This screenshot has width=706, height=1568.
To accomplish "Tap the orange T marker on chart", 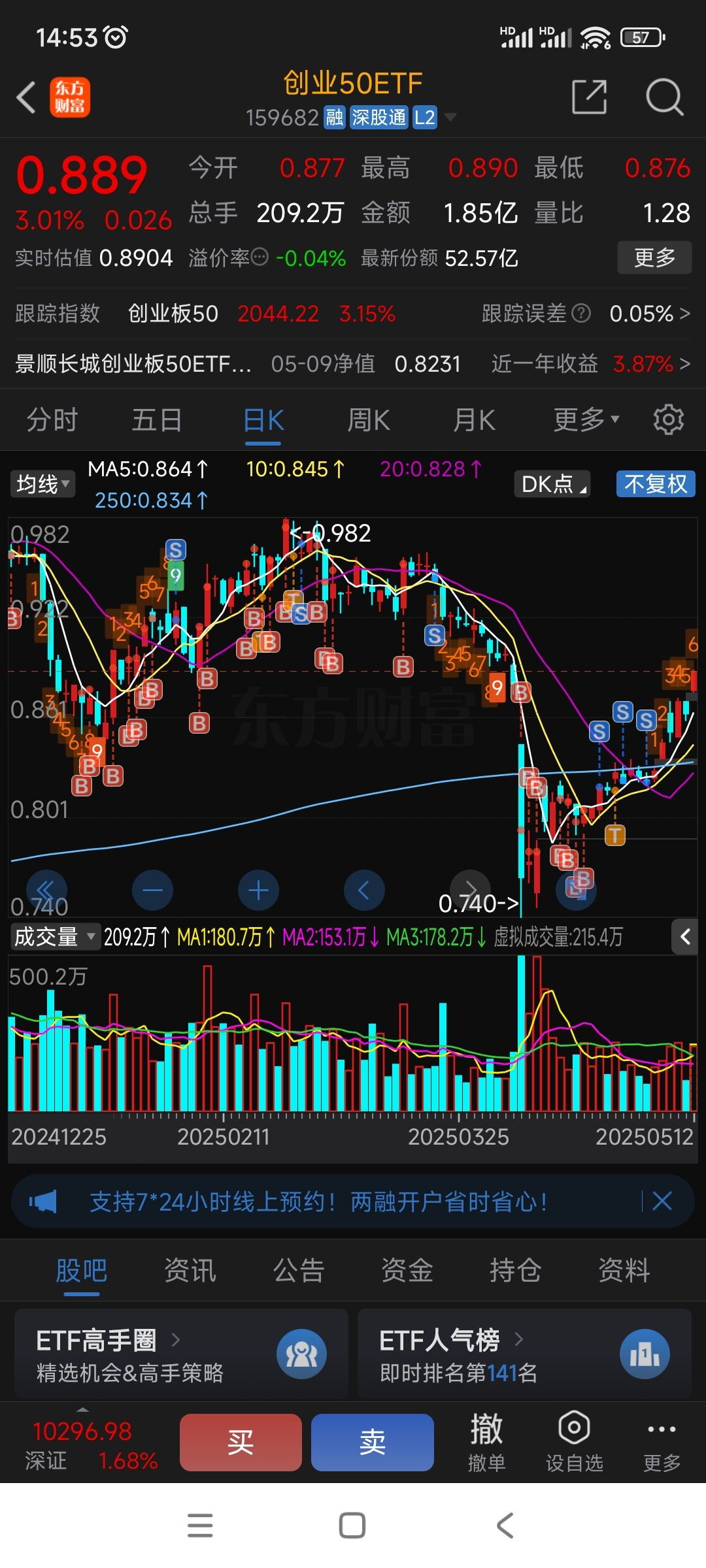I will [x=614, y=834].
